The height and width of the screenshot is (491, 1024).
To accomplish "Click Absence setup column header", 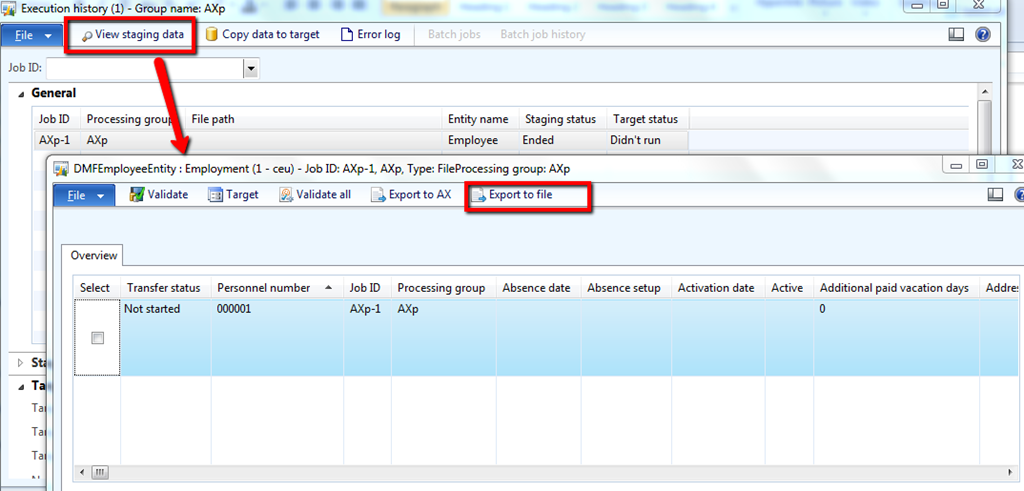I will tap(627, 288).
